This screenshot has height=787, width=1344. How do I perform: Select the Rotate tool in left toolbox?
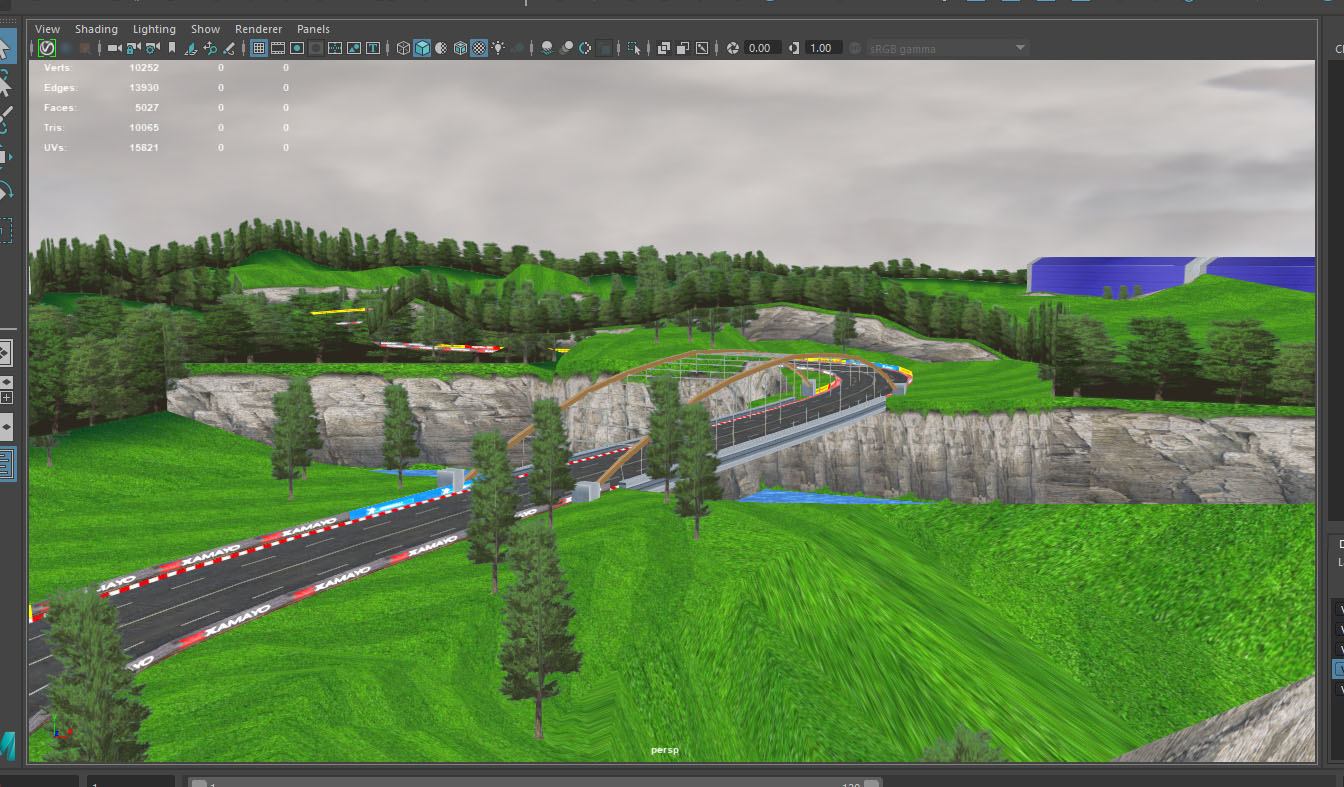(x=6, y=190)
